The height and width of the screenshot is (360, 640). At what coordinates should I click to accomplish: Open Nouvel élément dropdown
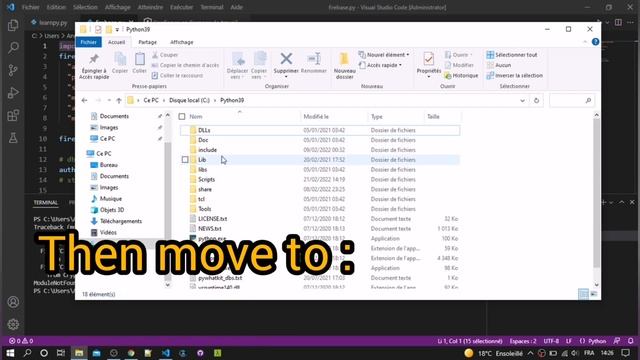click(x=384, y=55)
